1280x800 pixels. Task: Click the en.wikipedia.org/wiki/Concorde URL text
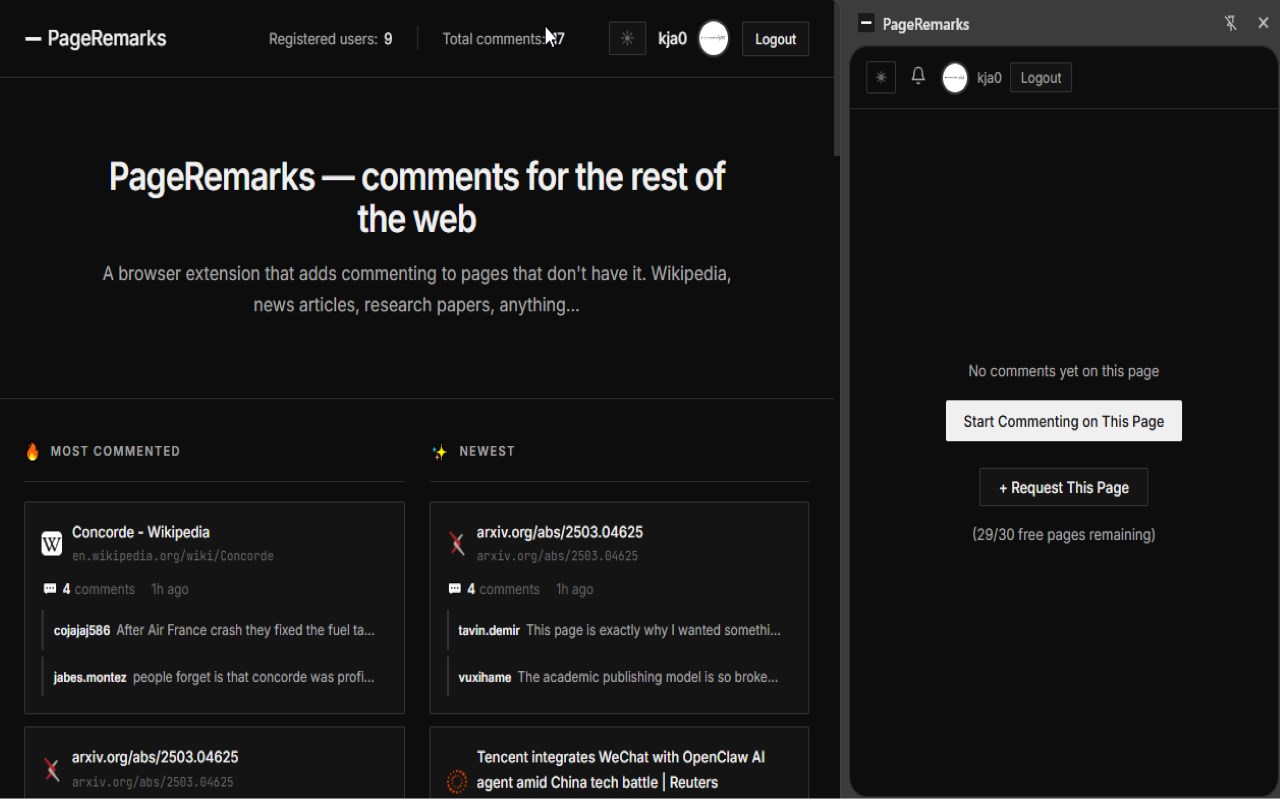coord(173,556)
